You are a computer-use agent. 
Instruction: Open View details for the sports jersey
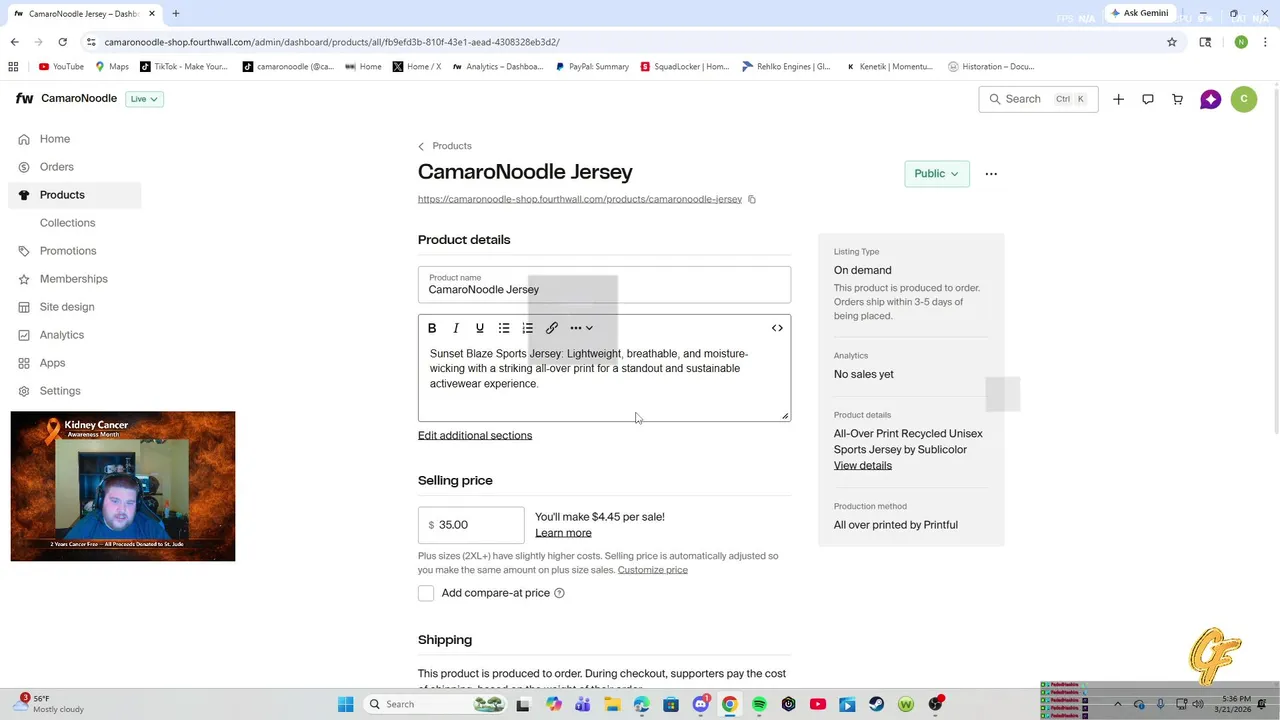click(863, 465)
